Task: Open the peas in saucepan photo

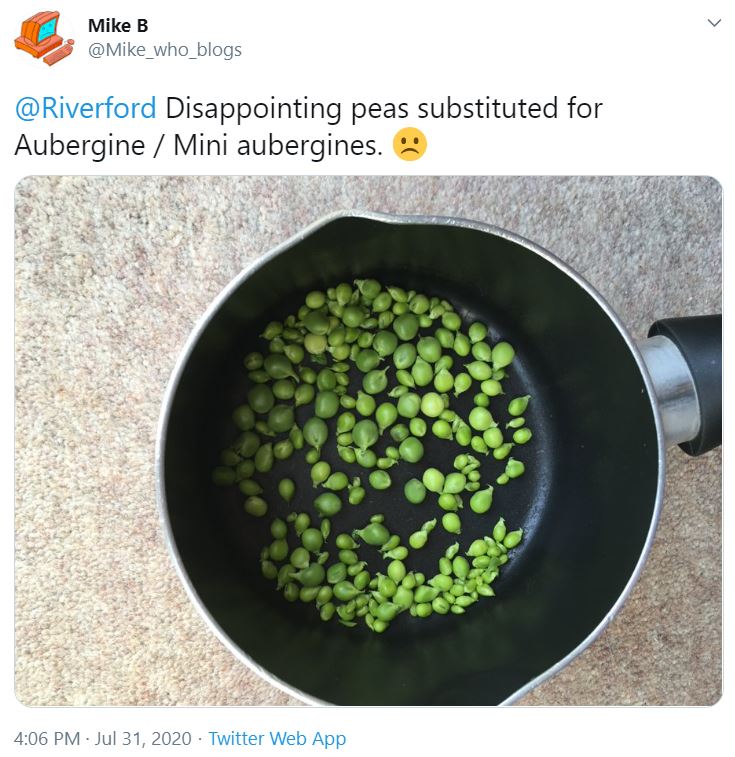Action: click(368, 441)
